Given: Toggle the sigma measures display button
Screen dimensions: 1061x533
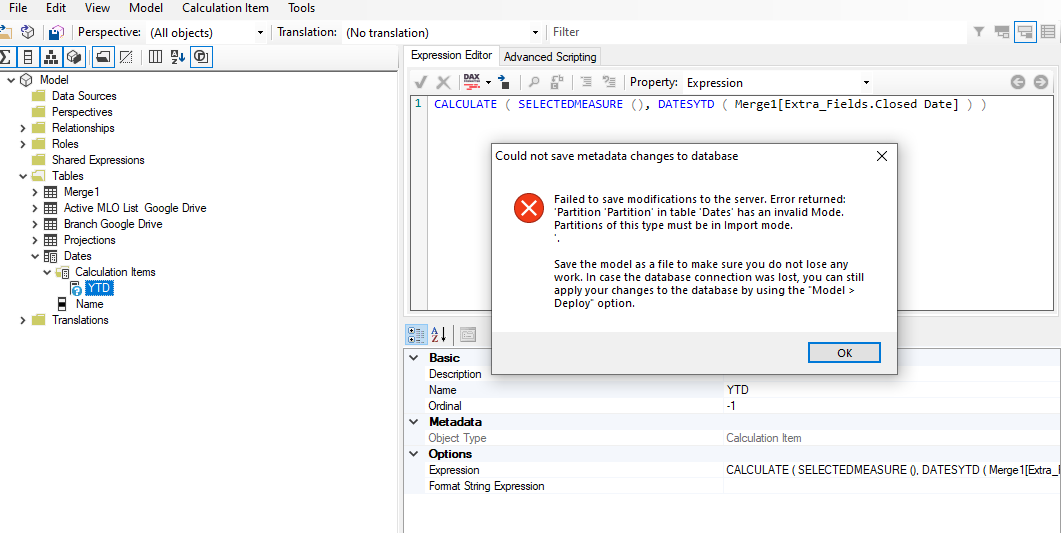Looking at the screenshot, I should point(6,57).
